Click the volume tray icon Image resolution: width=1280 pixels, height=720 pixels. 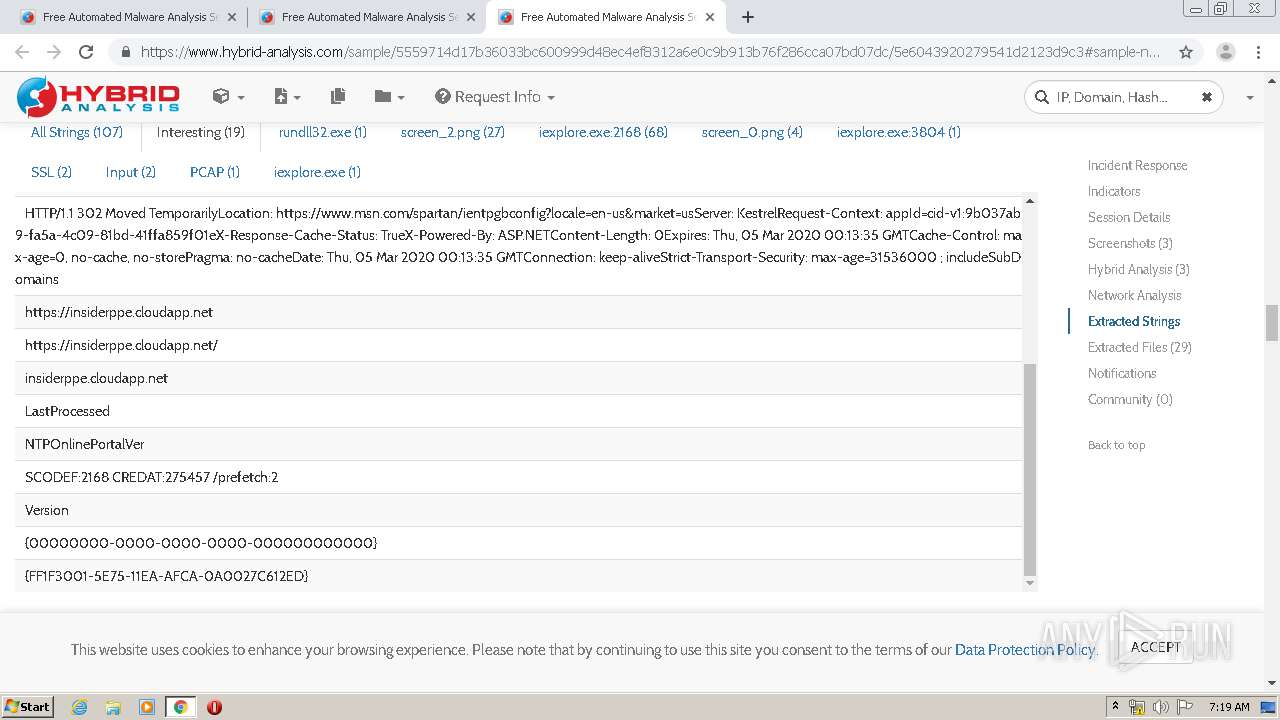tap(1161, 707)
